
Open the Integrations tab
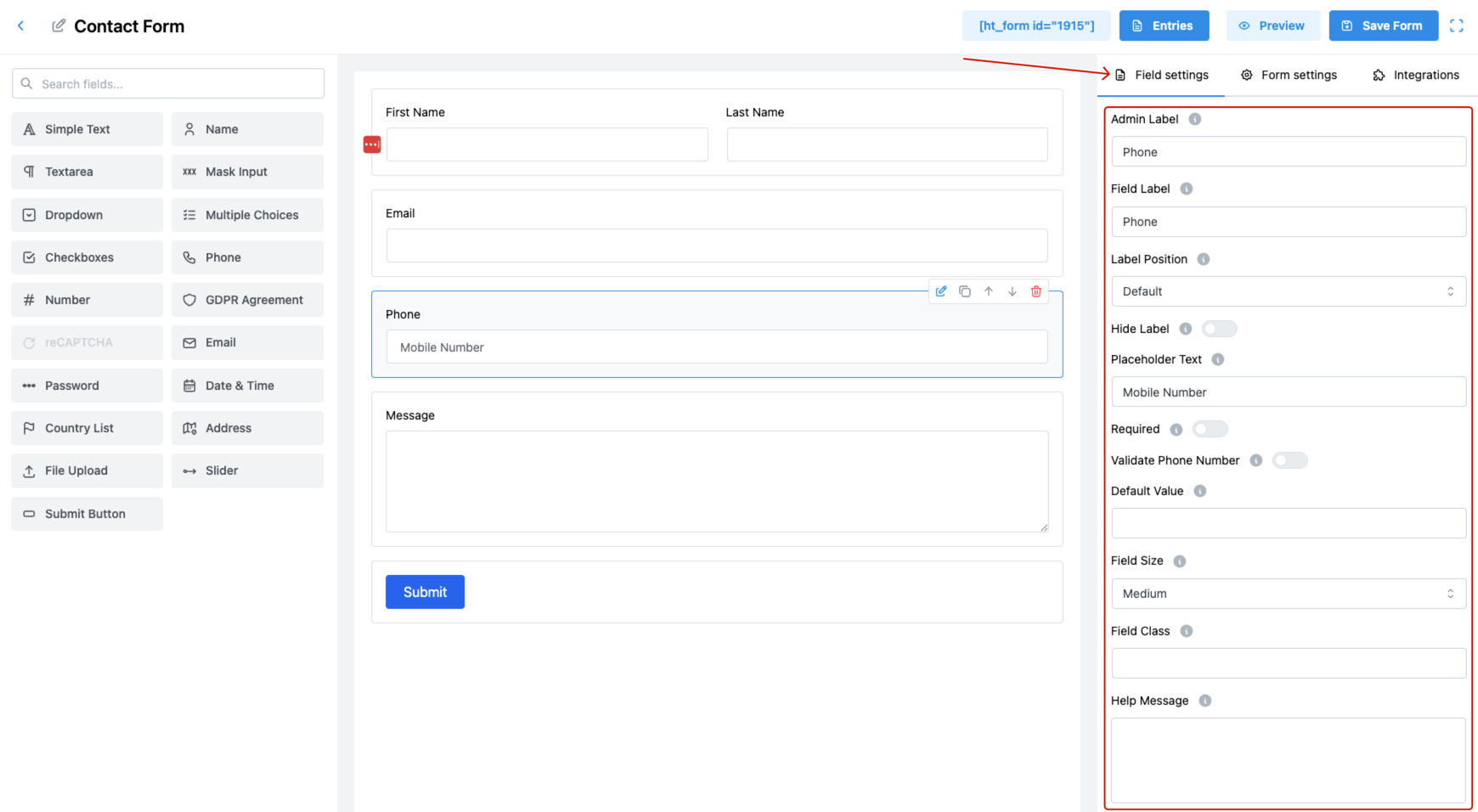pyautogui.click(x=1416, y=75)
